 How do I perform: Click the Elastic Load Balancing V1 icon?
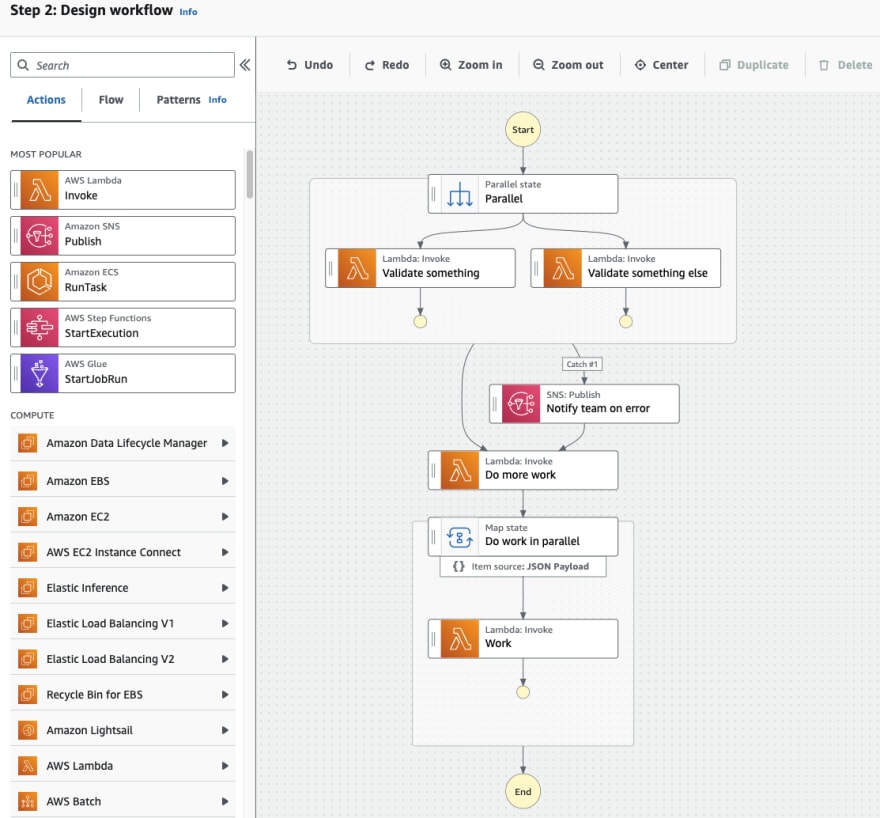click(x=28, y=623)
